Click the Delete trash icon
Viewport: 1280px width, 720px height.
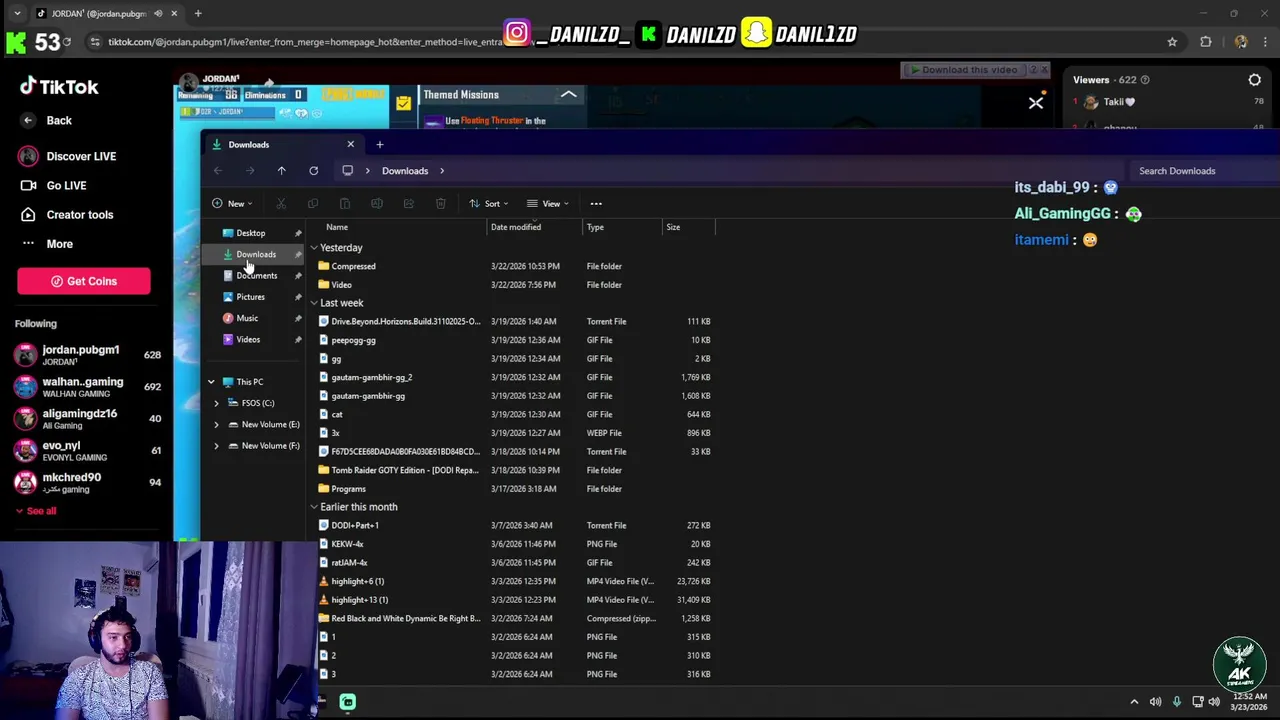tap(440, 204)
